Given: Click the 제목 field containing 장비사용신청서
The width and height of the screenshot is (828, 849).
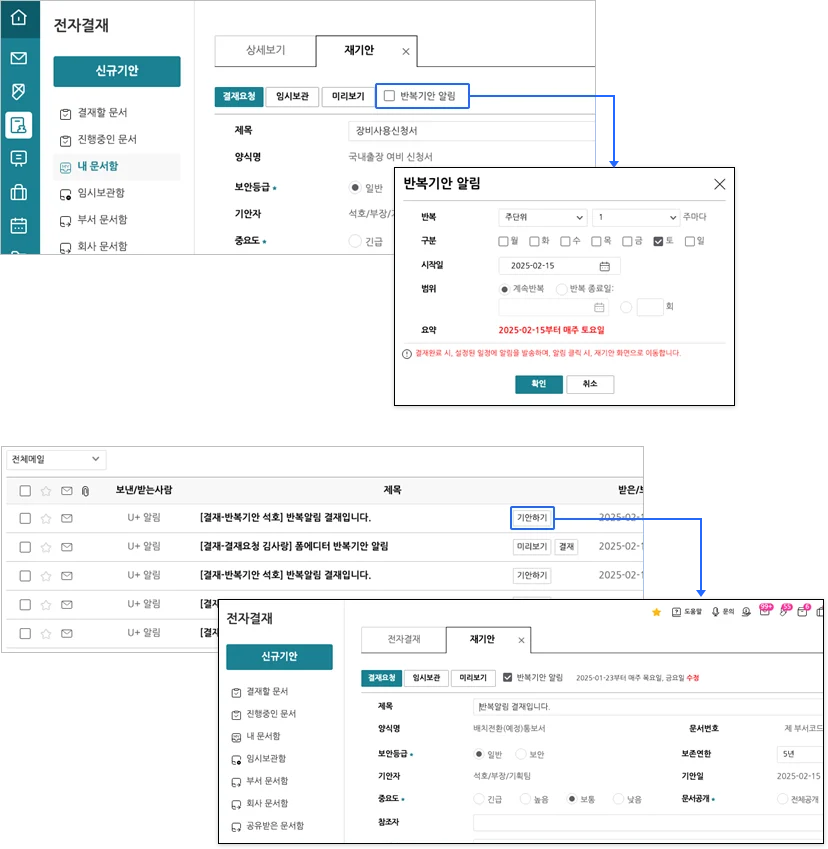Looking at the screenshot, I should [x=470, y=131].
